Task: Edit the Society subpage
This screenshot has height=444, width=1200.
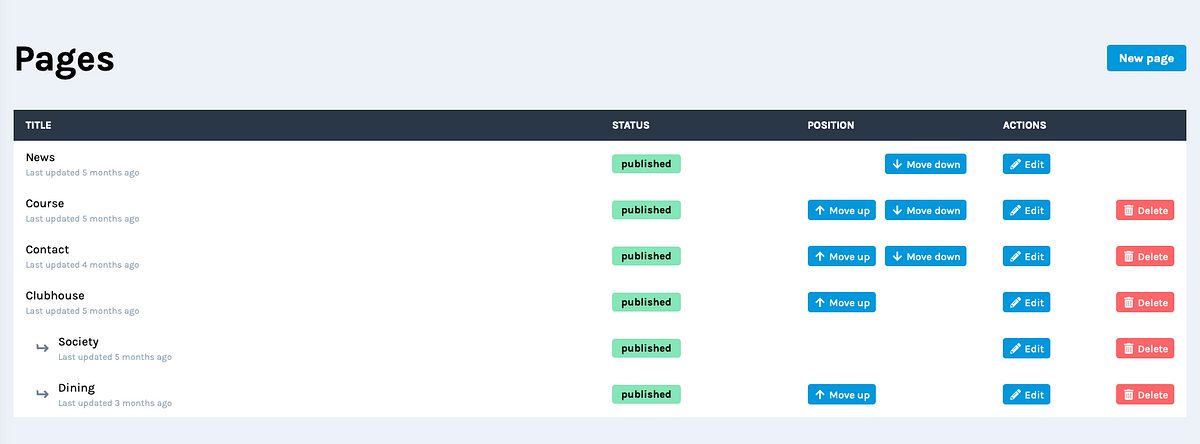Action: click(1026, 348)
